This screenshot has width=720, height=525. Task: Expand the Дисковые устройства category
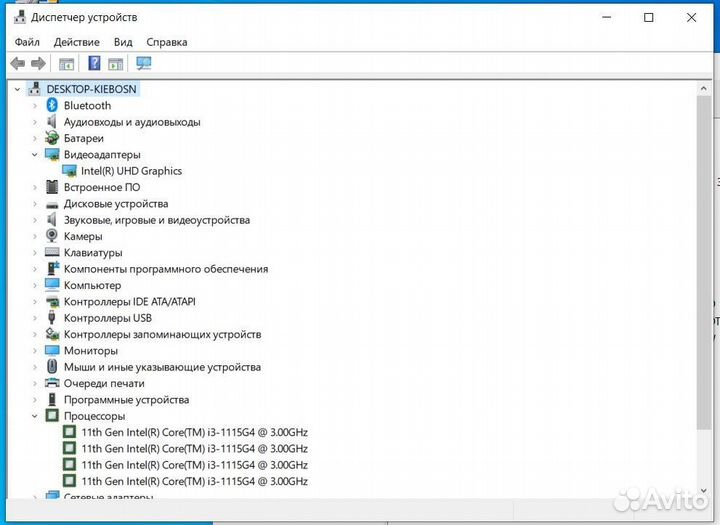coord(35,204)
